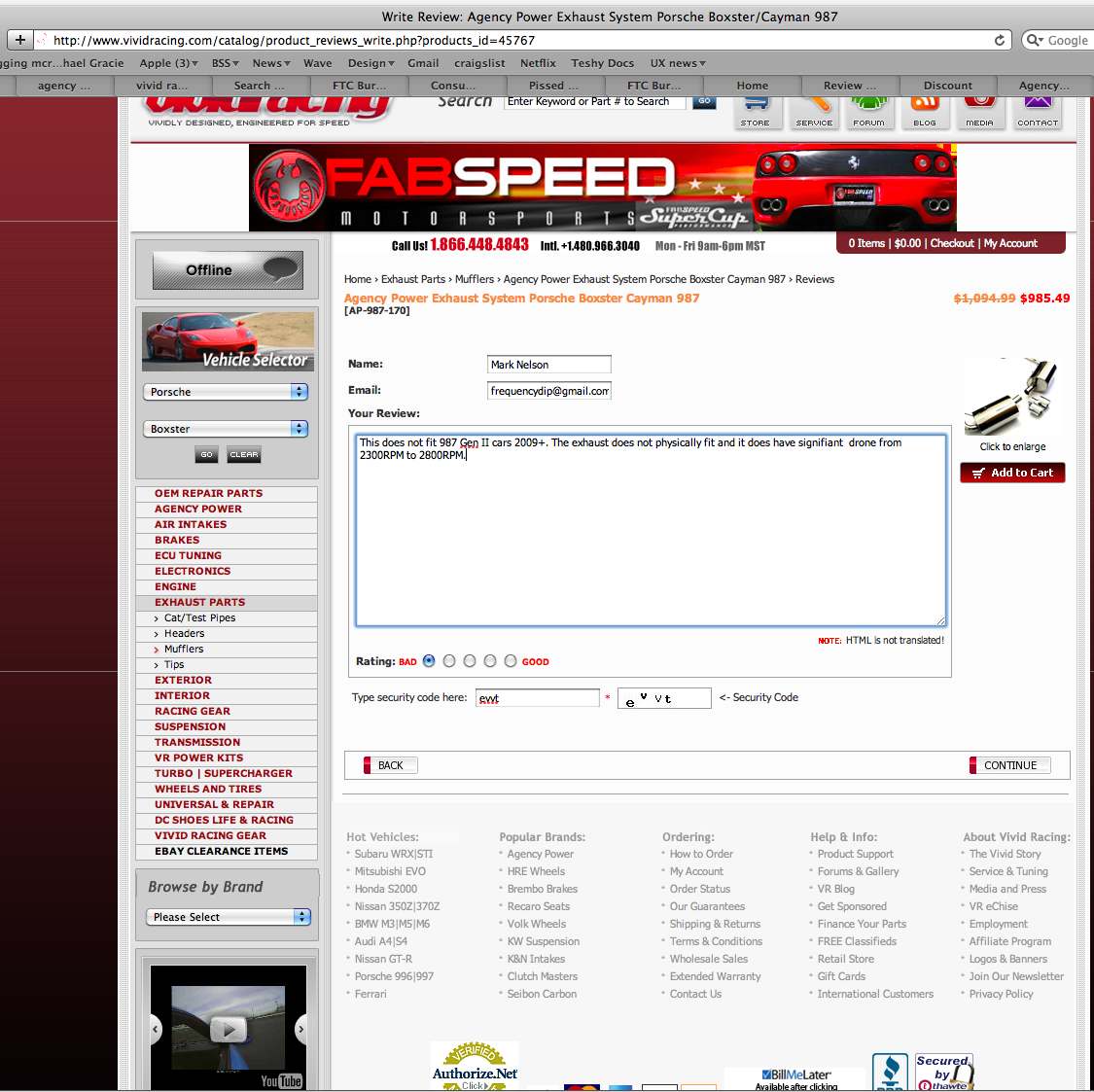Switch to the Discount browser tab
The image size is (1094, 1092).
tap(947, 86)
